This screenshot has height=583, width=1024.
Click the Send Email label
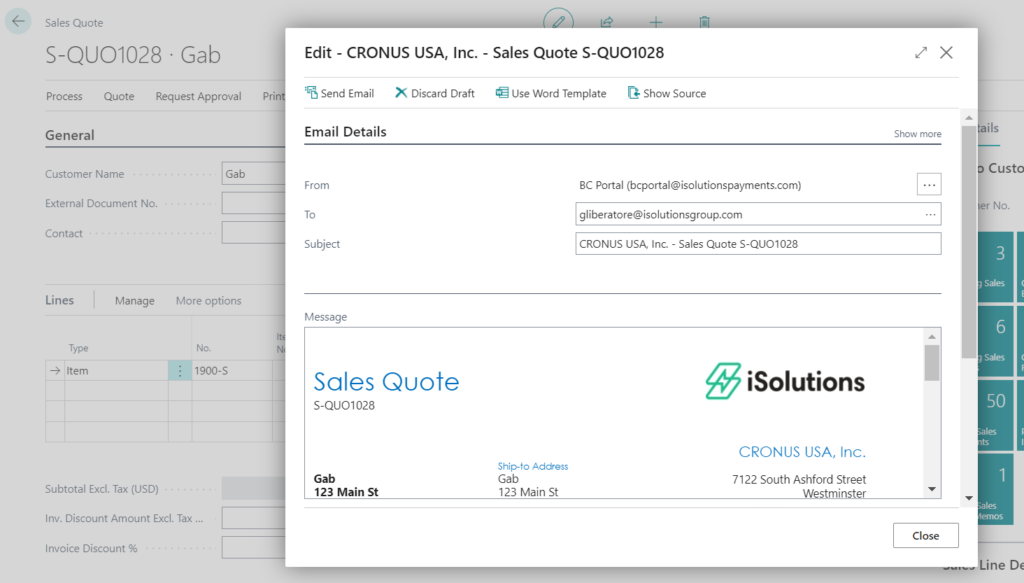pos(347,93)
